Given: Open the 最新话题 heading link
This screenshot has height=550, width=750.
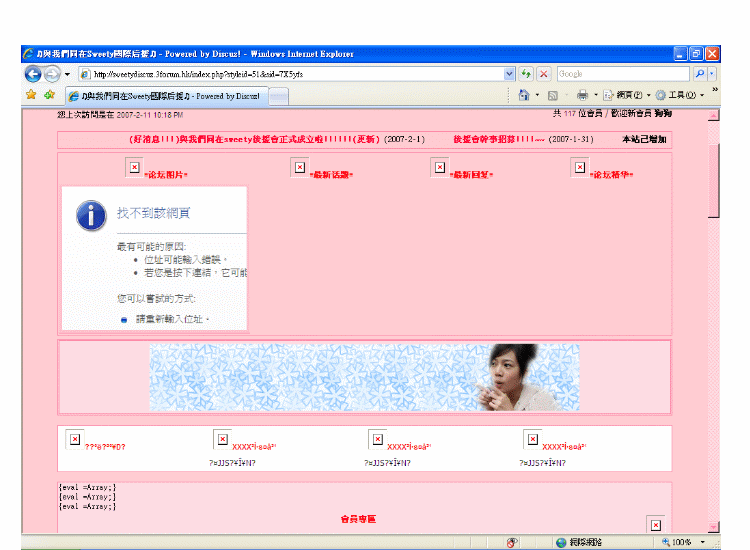Looking at the screenshot, I should click(x=331, y=175).
